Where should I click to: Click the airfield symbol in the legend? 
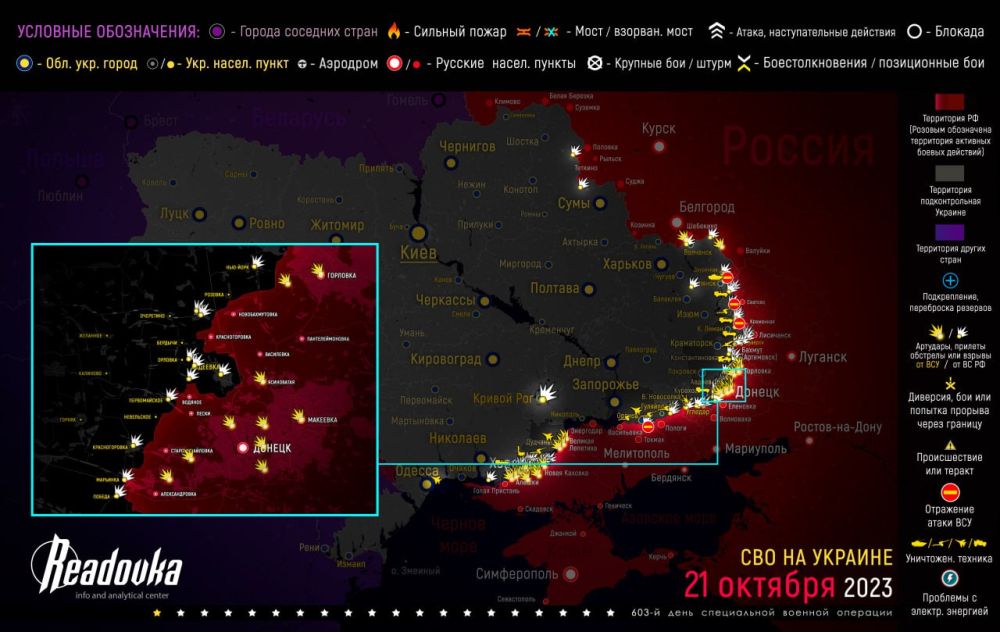coord(301,64)
